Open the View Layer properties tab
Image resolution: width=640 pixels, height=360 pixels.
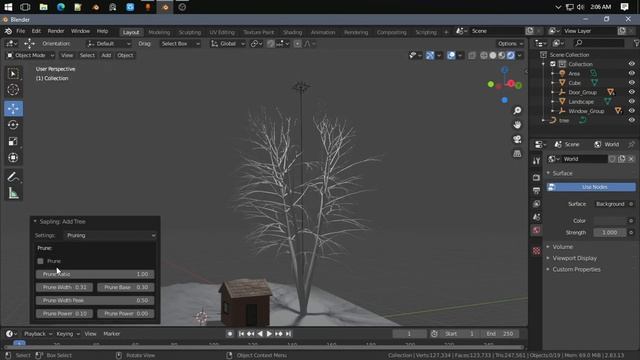point(536,204)
